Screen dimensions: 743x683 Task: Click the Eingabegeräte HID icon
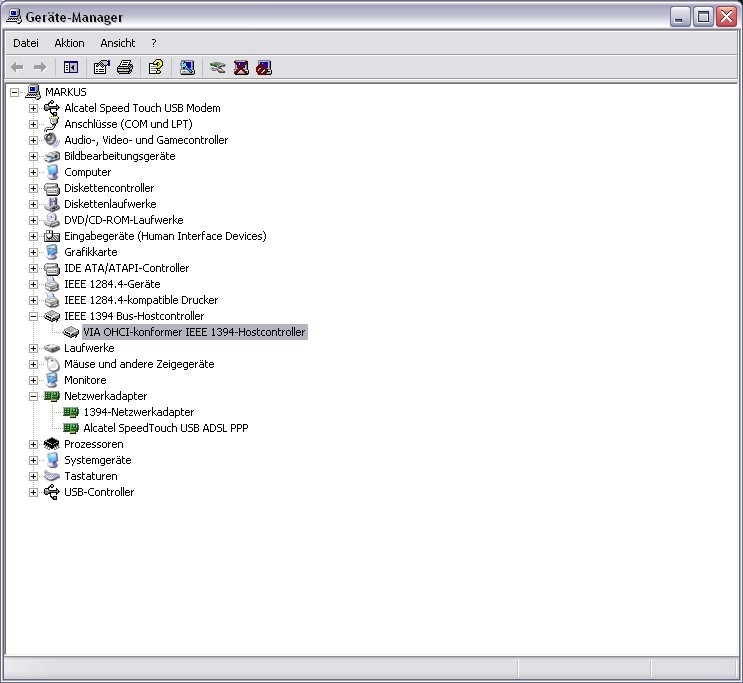(x=52, y=236)
